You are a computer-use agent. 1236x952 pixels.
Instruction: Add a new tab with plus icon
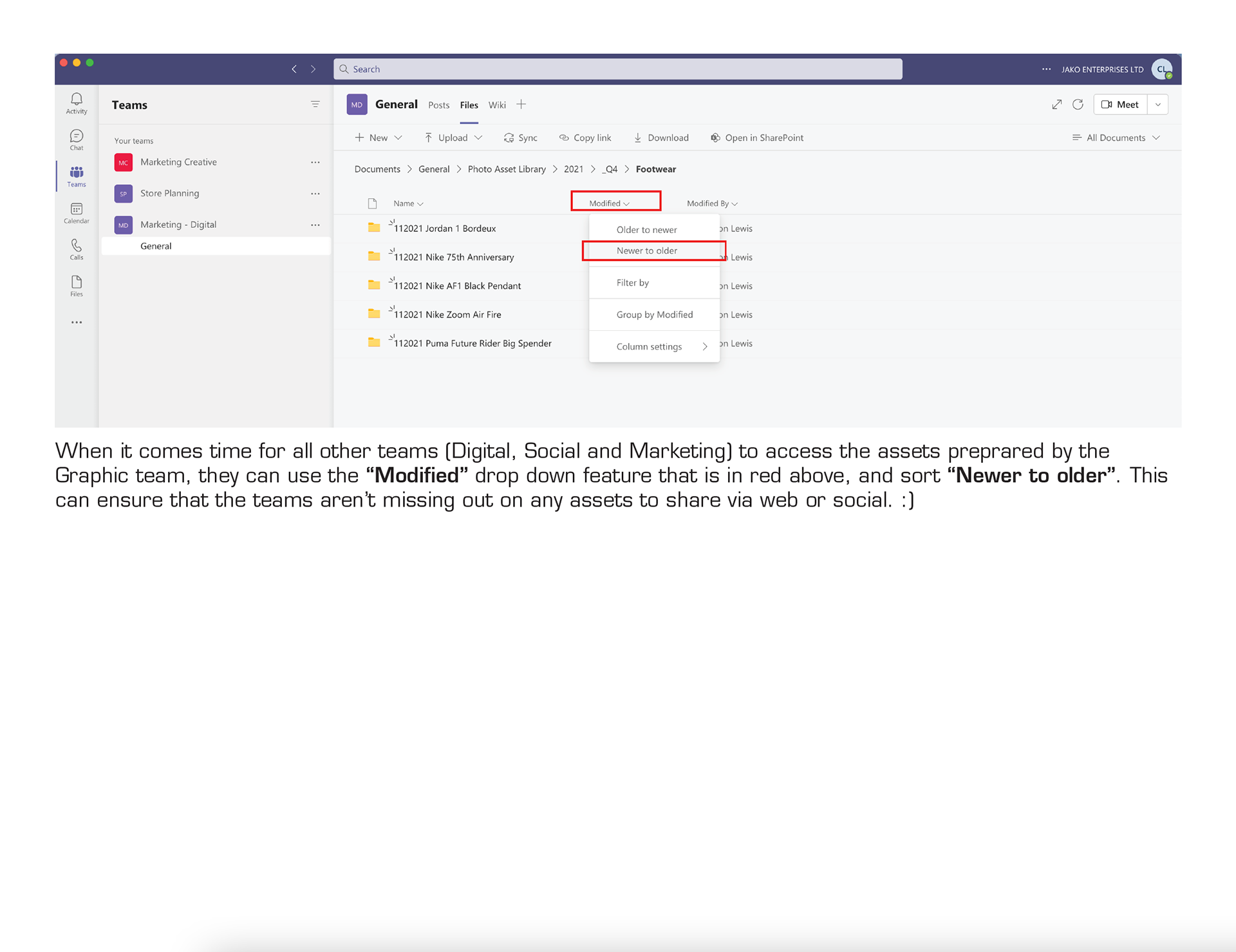click(x=521, y=104)
